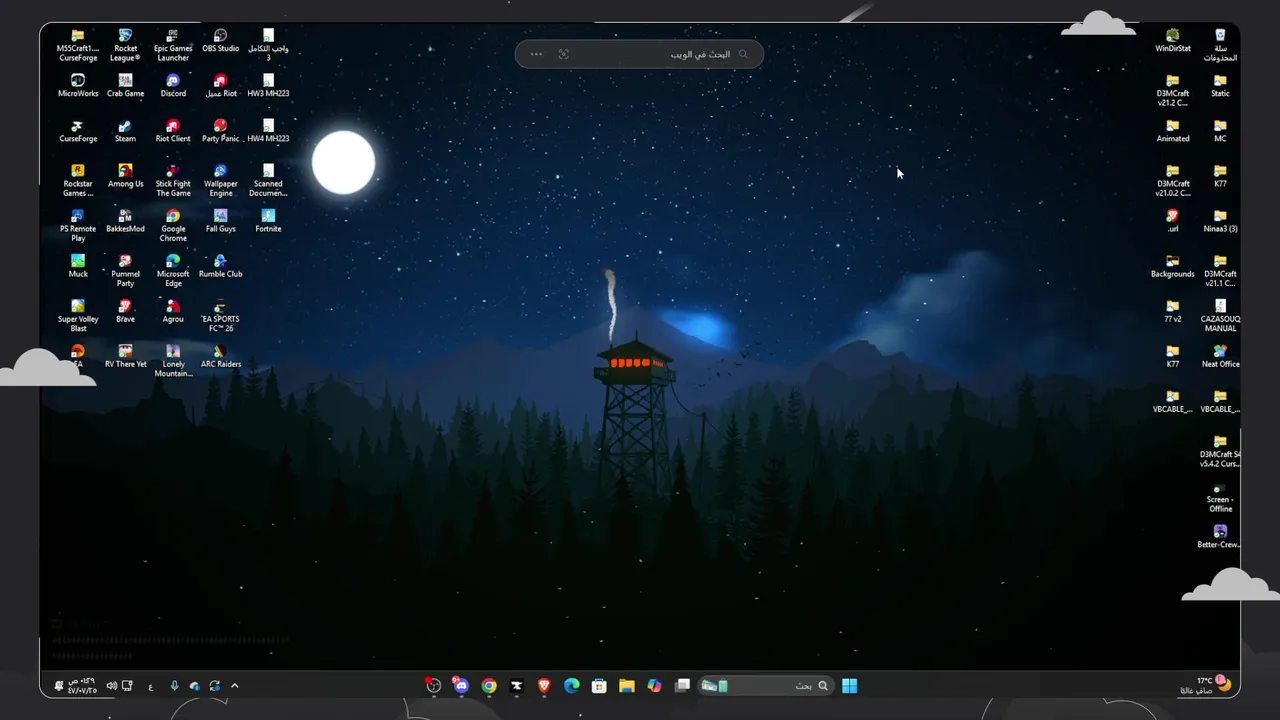Click the taskbar search box

click(x=764, y=685)
